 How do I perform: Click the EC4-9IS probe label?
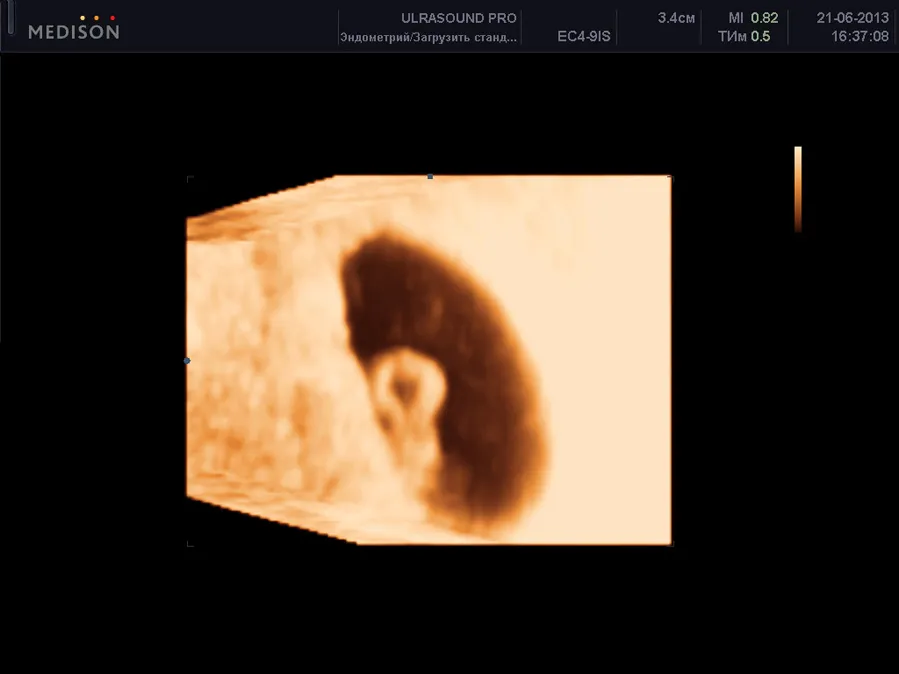coord(584,37)
